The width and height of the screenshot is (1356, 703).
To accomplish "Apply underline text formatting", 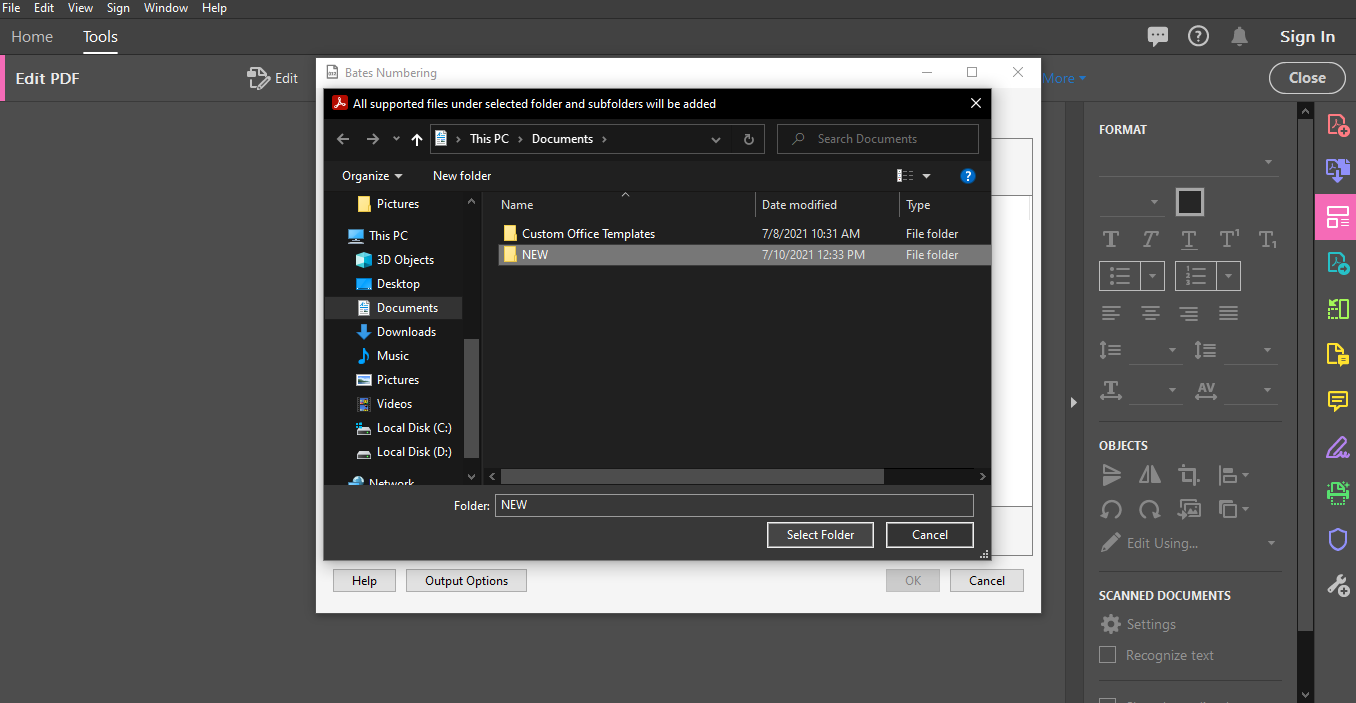I will [1188, 239].
